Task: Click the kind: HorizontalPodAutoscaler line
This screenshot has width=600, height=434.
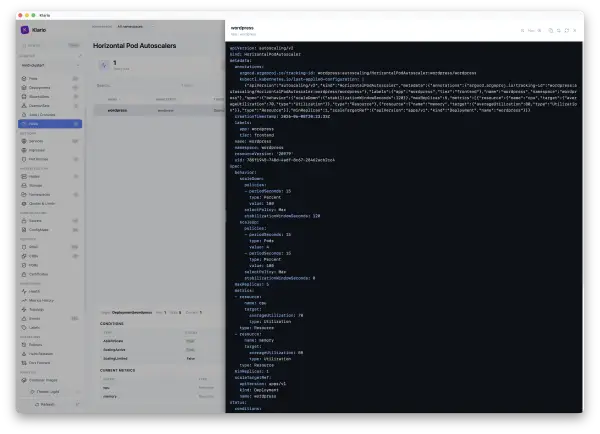Action: (265, 54)
